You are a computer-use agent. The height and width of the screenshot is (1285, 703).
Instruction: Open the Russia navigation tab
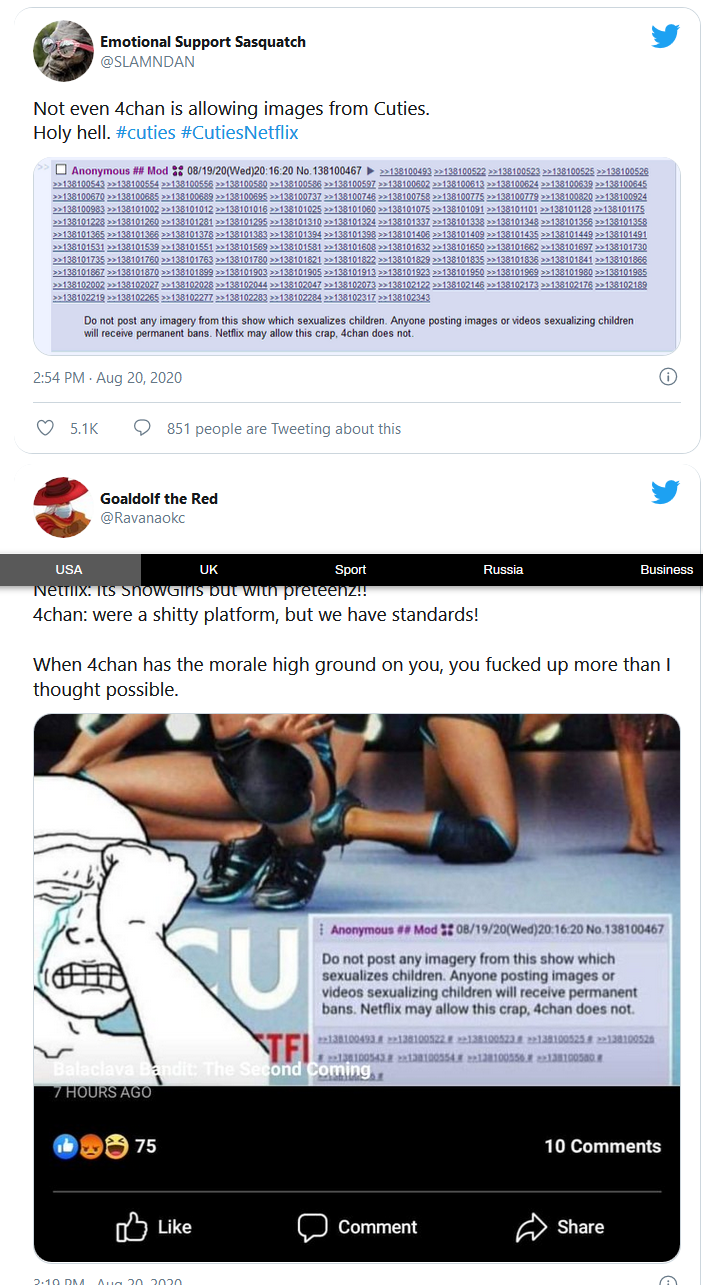(x=503, y=569)
